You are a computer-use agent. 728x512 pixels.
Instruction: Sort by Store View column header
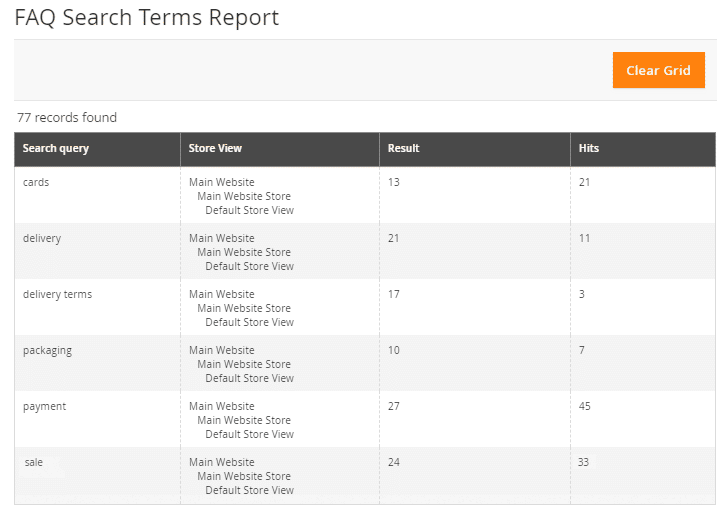pyautogui.click(x=215, y=148)
